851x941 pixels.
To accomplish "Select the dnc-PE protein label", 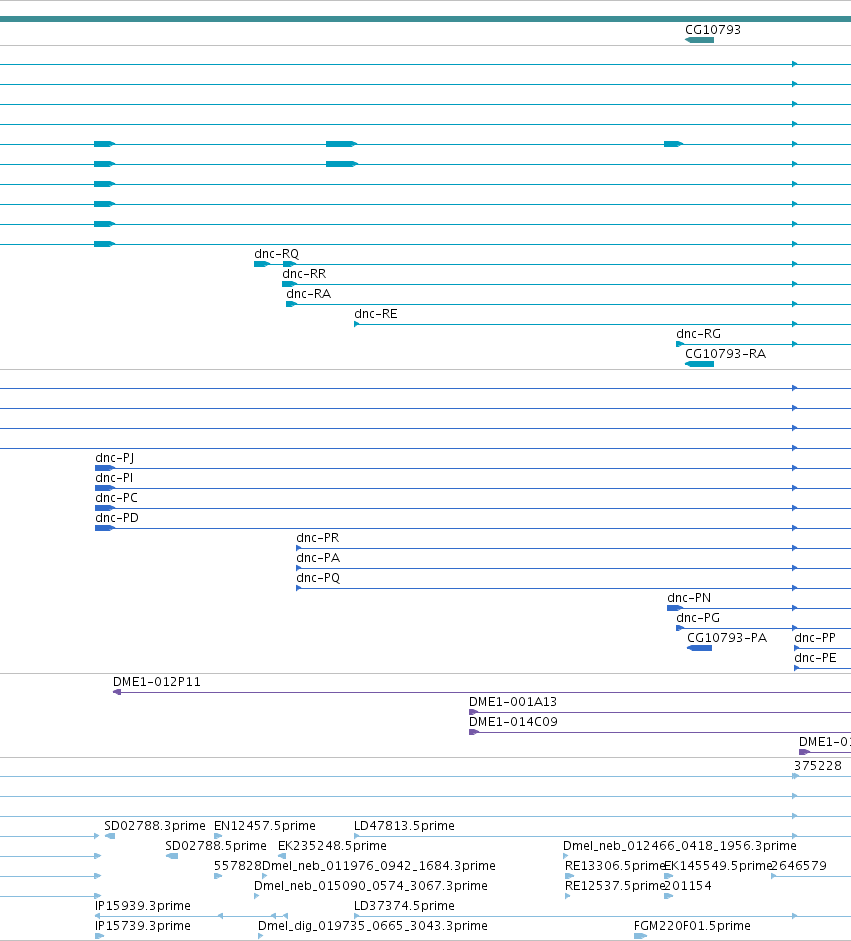I will pos(815,658).
